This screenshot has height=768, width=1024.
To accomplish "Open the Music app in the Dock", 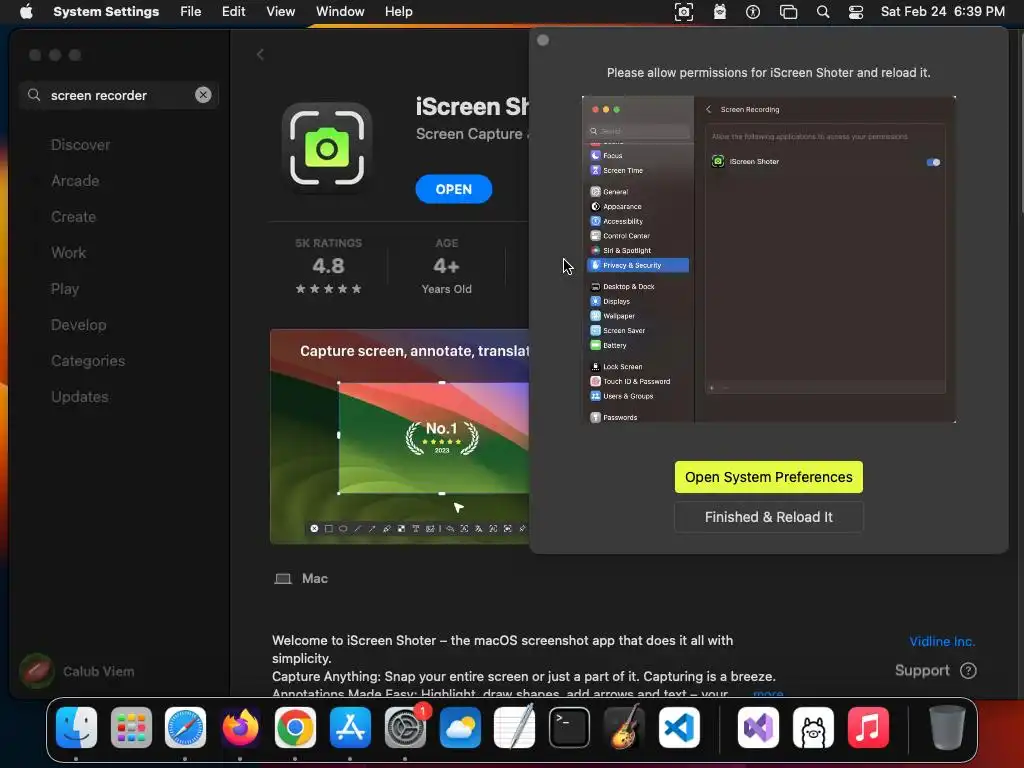I will (868, 727).
